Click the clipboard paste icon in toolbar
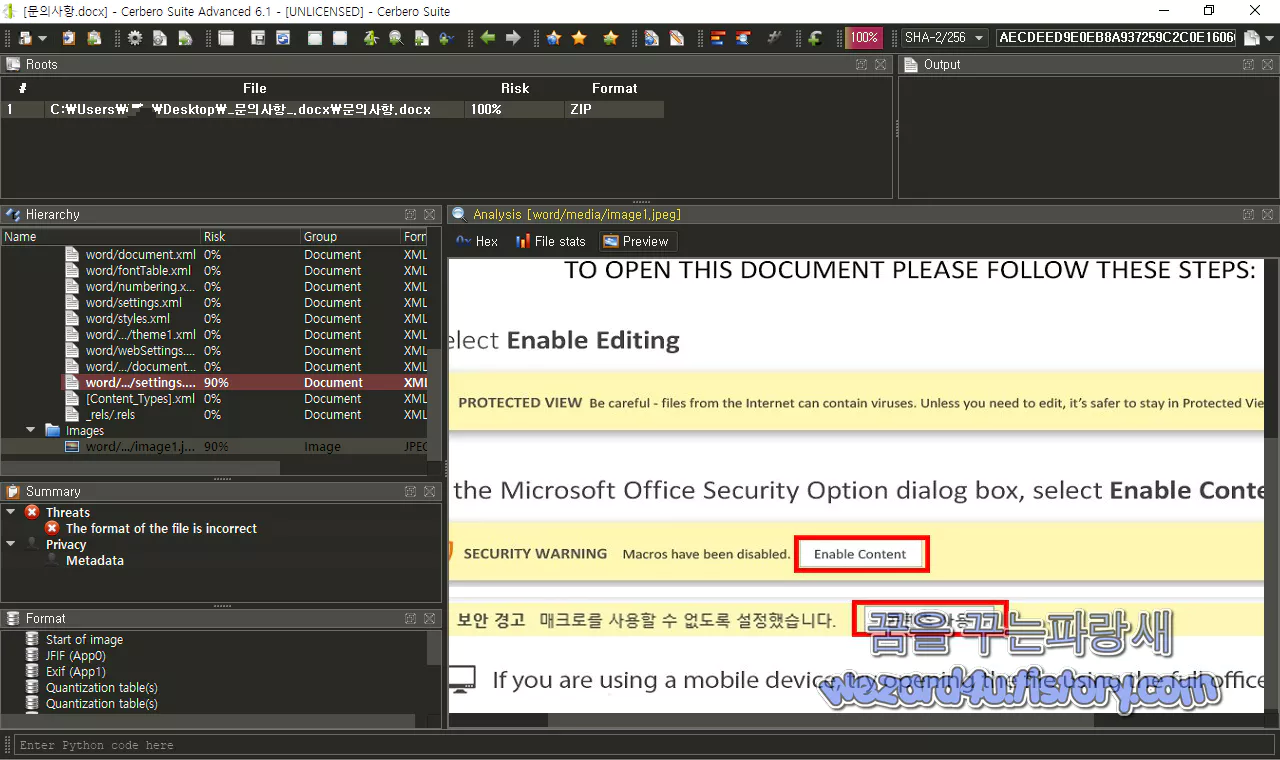The image size is (1280, 760). (68, 38)
